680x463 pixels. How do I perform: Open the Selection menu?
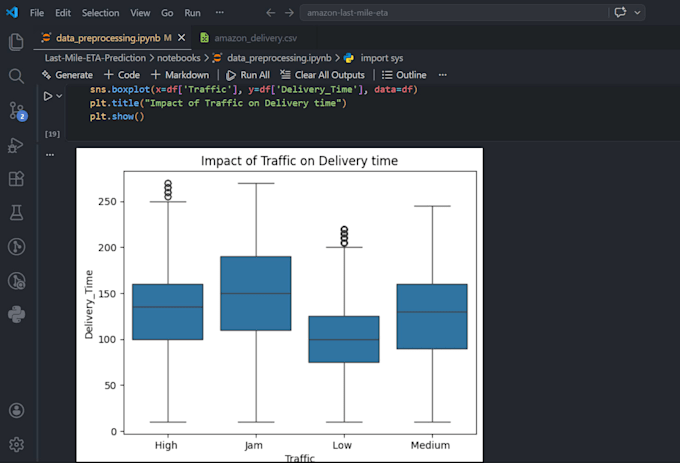click(x=101, y=13)
